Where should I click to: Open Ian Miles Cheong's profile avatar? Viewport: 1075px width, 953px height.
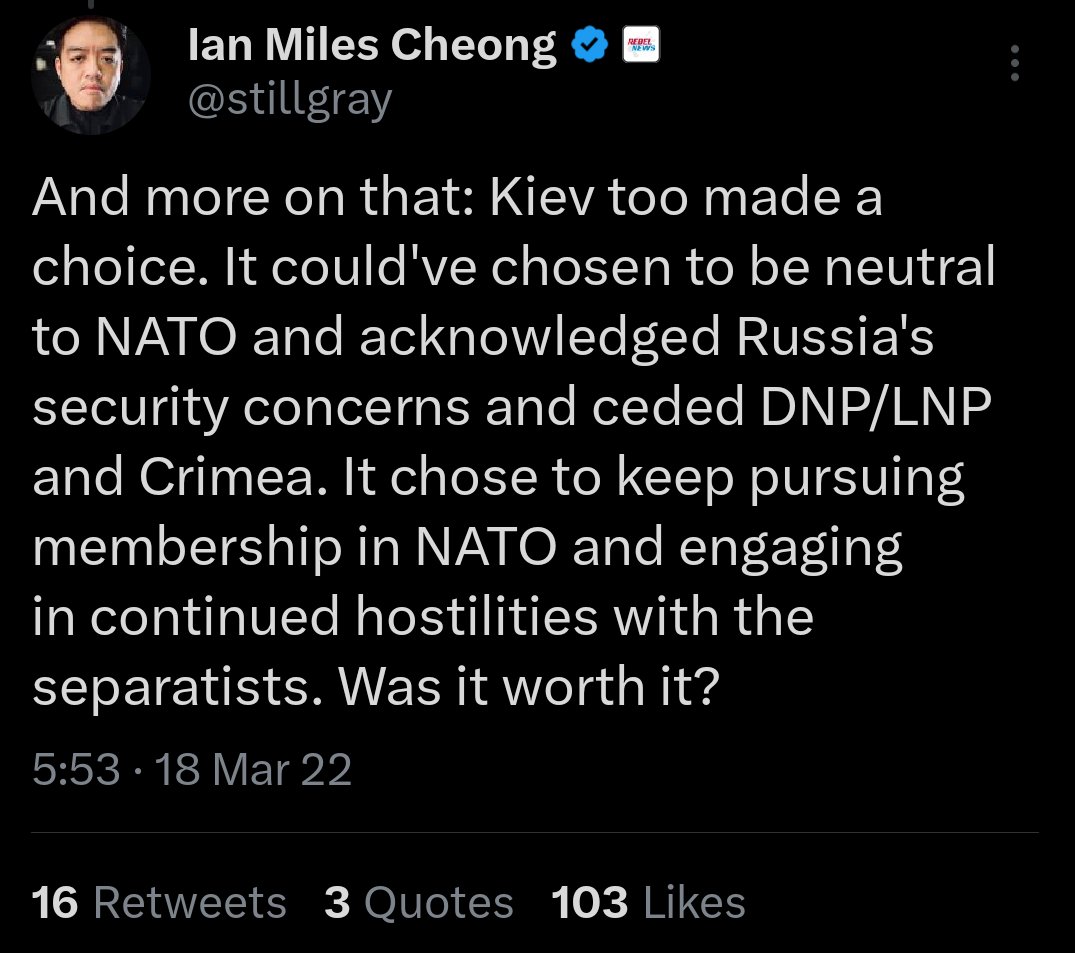click(x=89, y=75)
